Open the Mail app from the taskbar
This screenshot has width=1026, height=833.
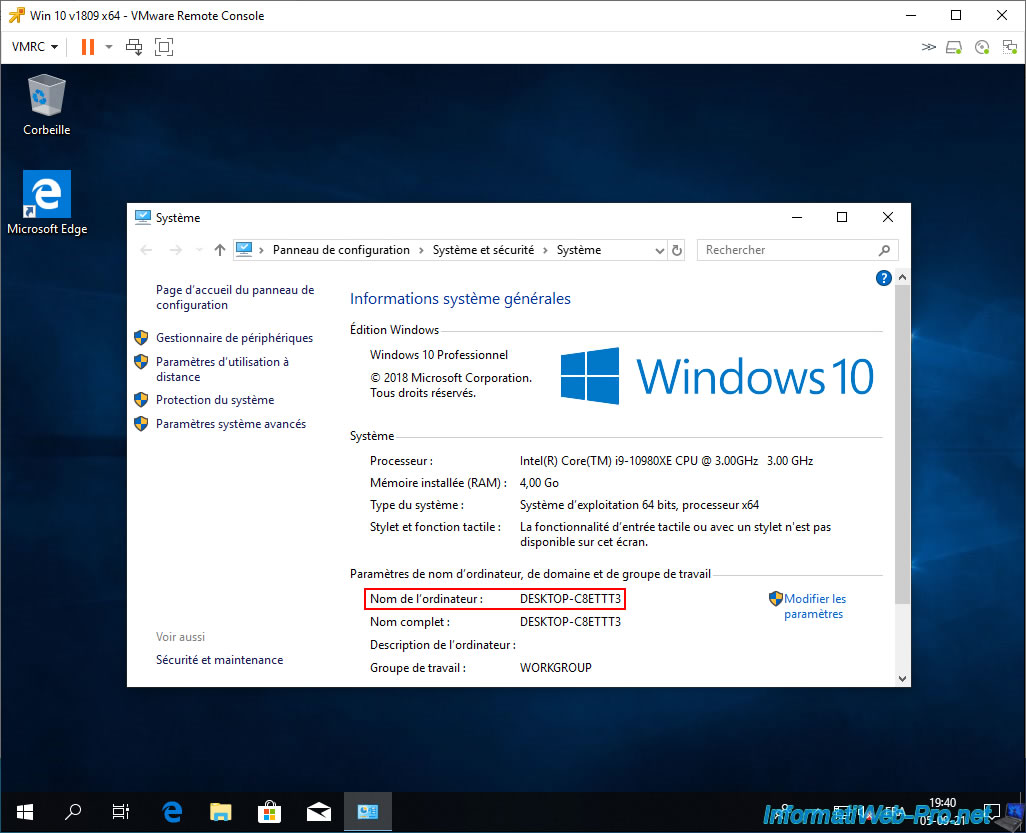point(319,812)
